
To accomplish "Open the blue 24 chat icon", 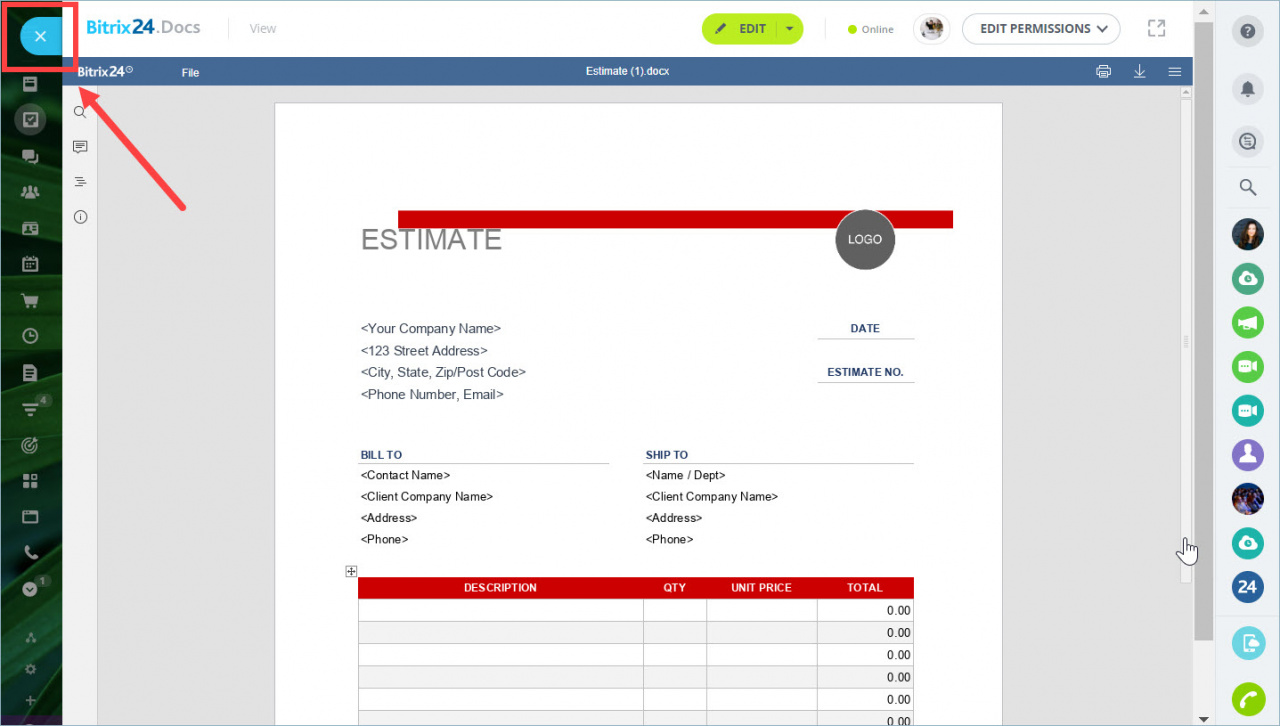I will [x=1248, y=587].
